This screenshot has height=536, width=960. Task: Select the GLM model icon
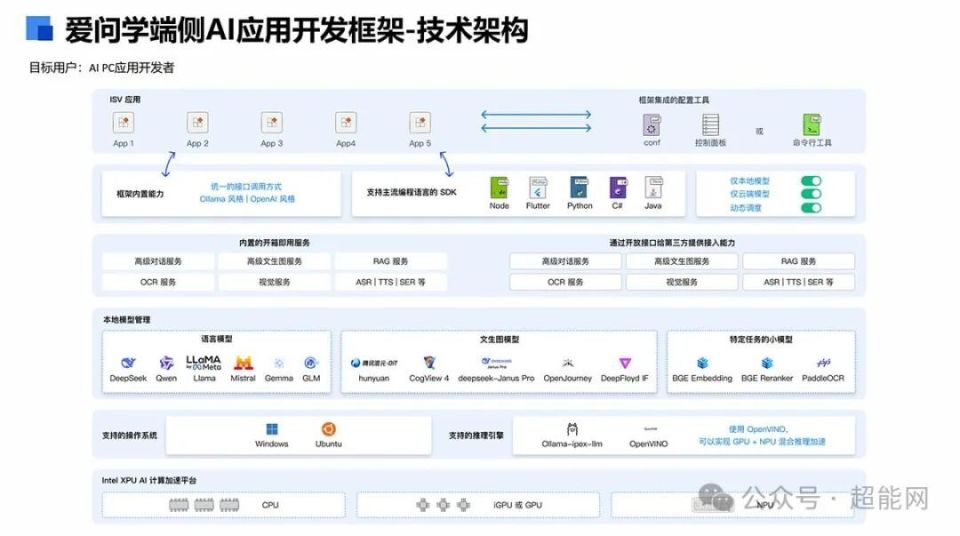pos(311,363)
